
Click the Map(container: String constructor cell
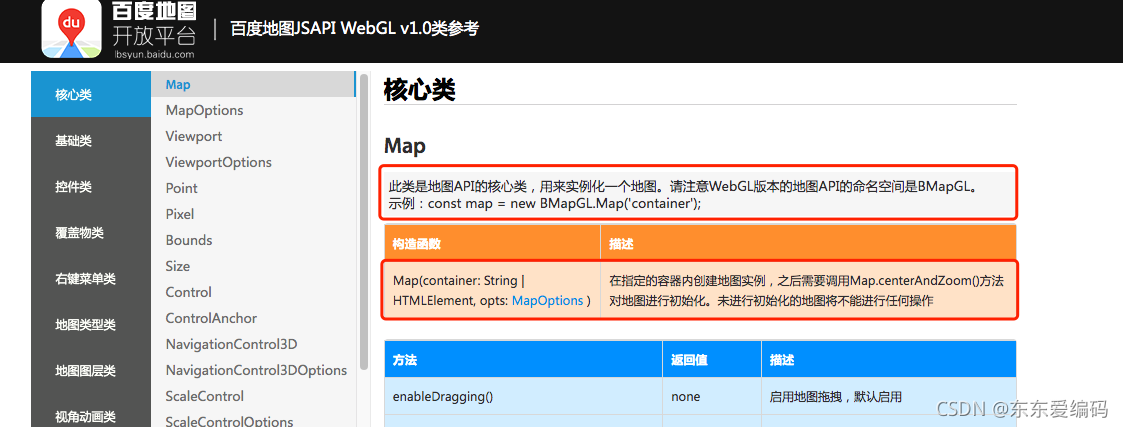493,290
